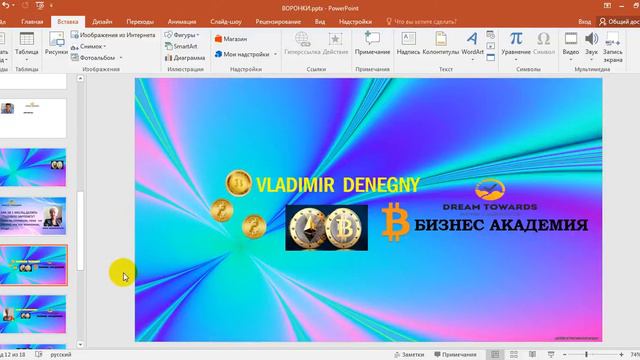Click the Символ omega button
This screenshot has width=640, height=360.
click(544, 43)
